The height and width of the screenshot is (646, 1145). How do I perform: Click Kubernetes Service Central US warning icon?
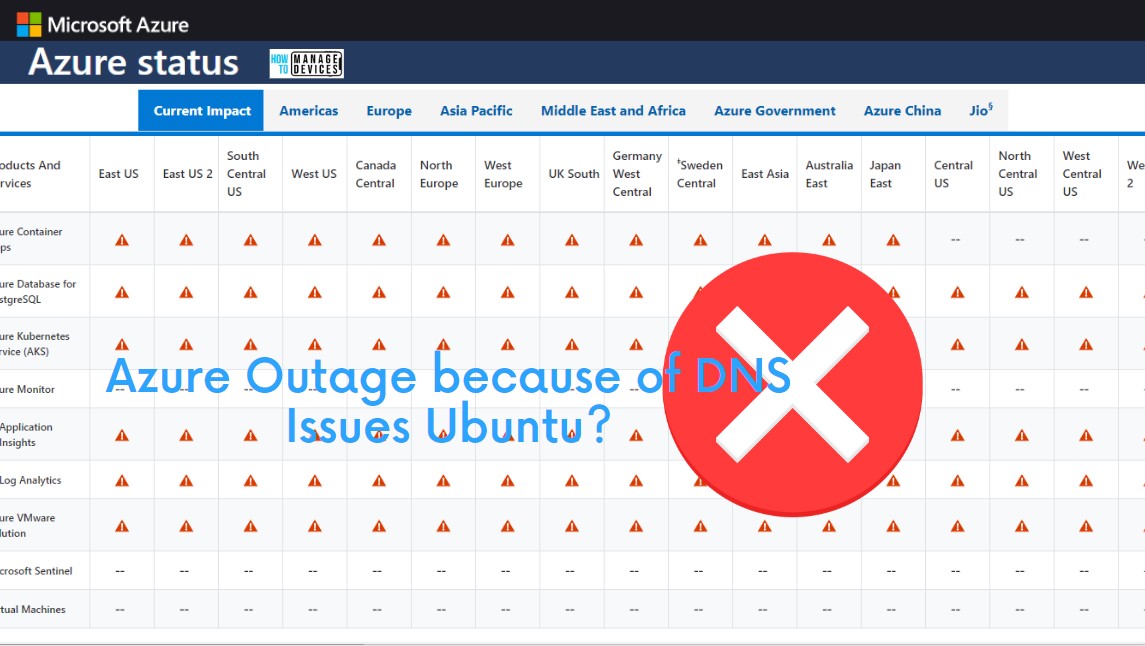coord(957,345)
